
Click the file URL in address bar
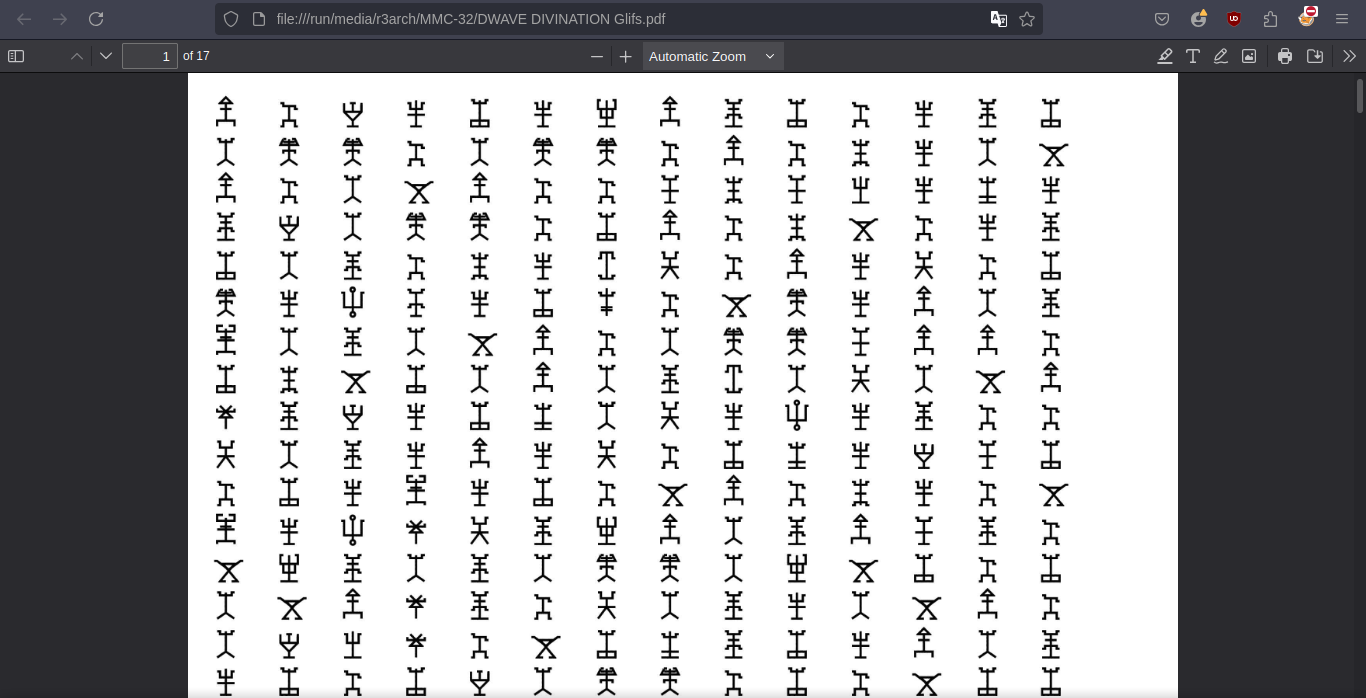click(471, 19)
